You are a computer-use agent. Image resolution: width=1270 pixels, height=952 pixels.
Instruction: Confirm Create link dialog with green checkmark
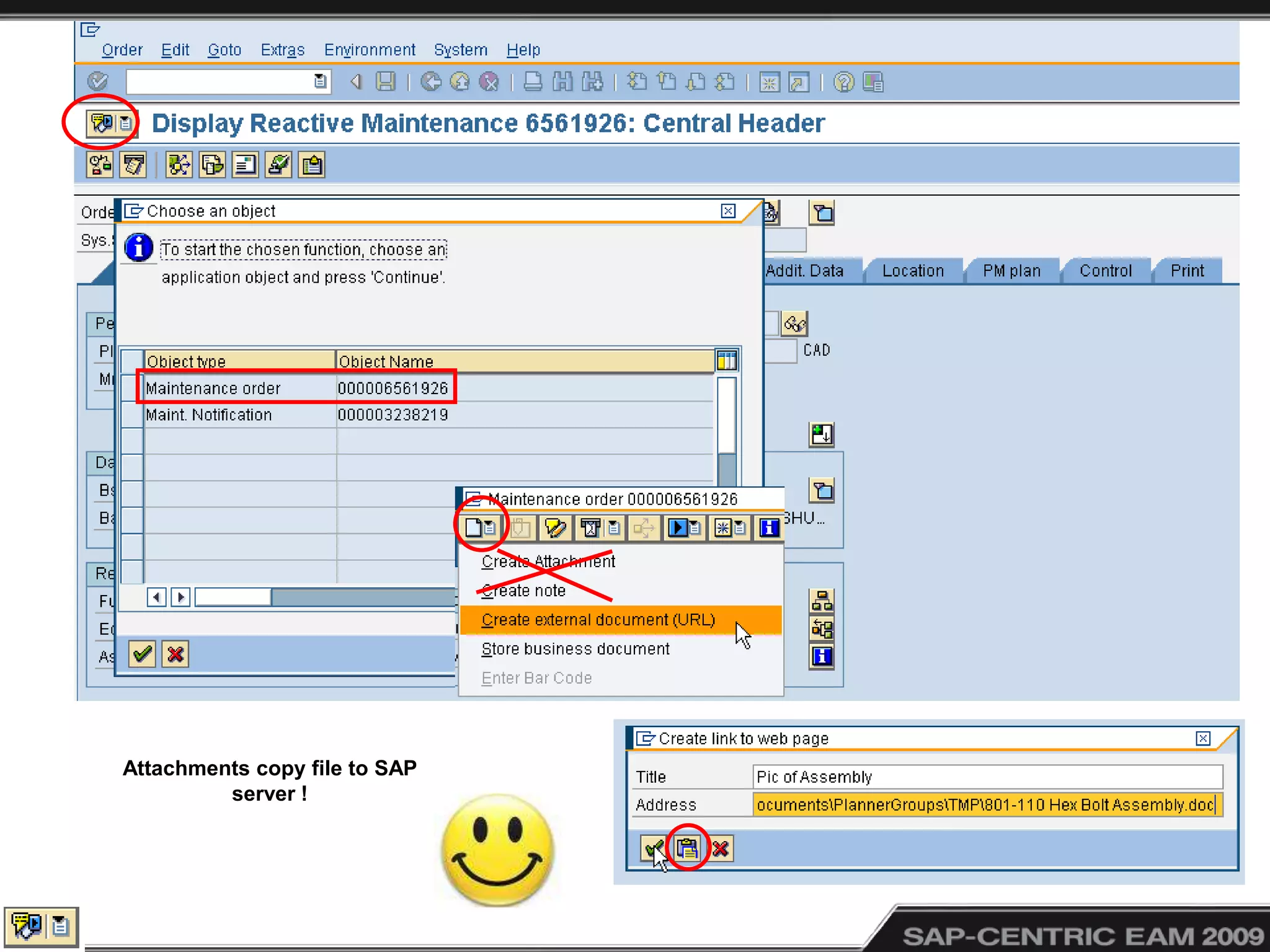(x=654, y=848)
